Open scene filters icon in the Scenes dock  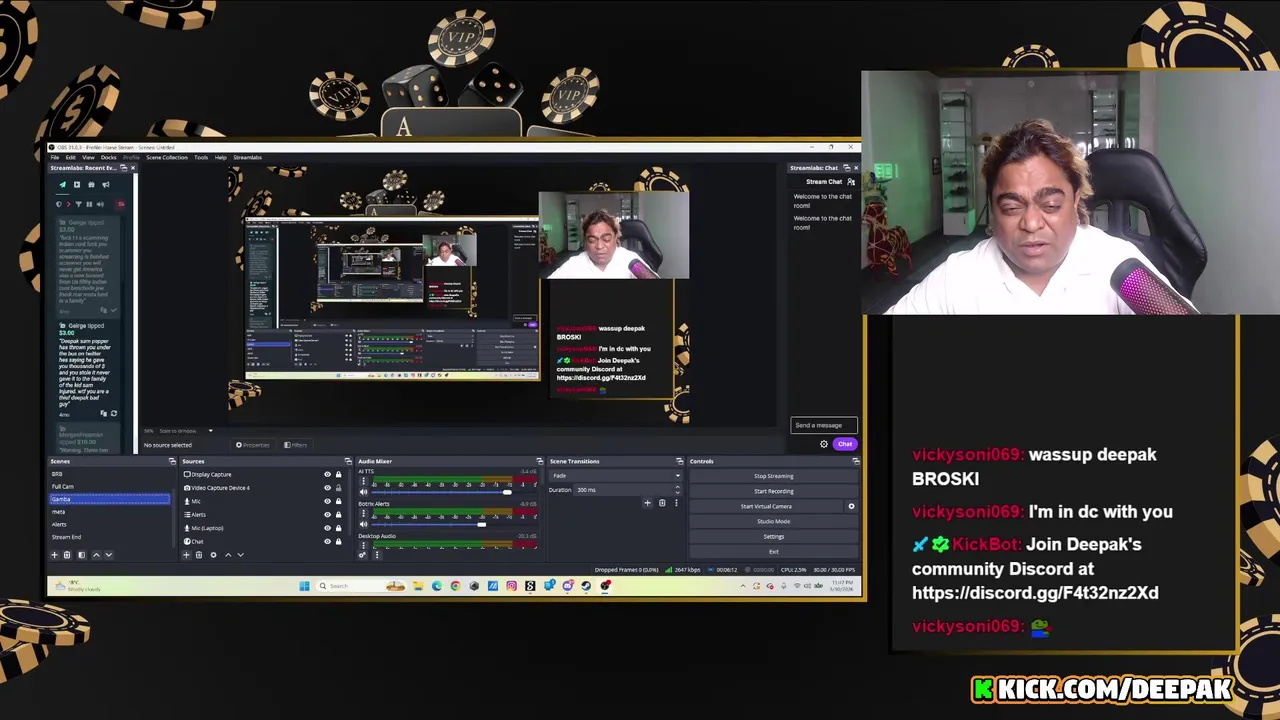click(81, 555)
